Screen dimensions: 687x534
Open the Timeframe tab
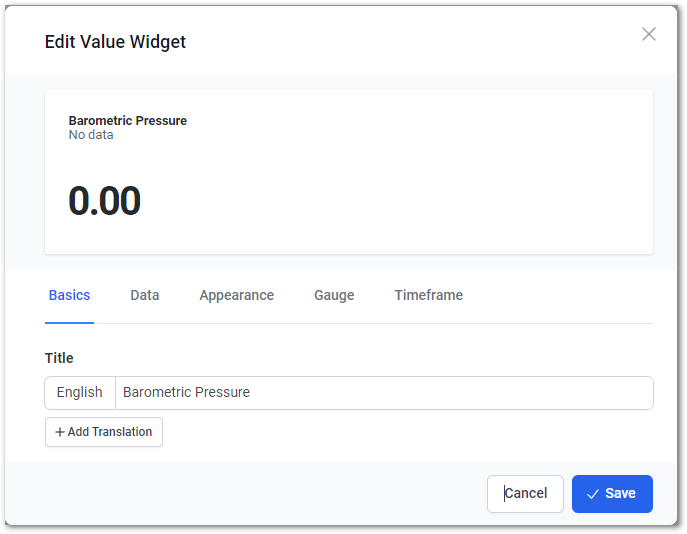click(x=428, y=295)
